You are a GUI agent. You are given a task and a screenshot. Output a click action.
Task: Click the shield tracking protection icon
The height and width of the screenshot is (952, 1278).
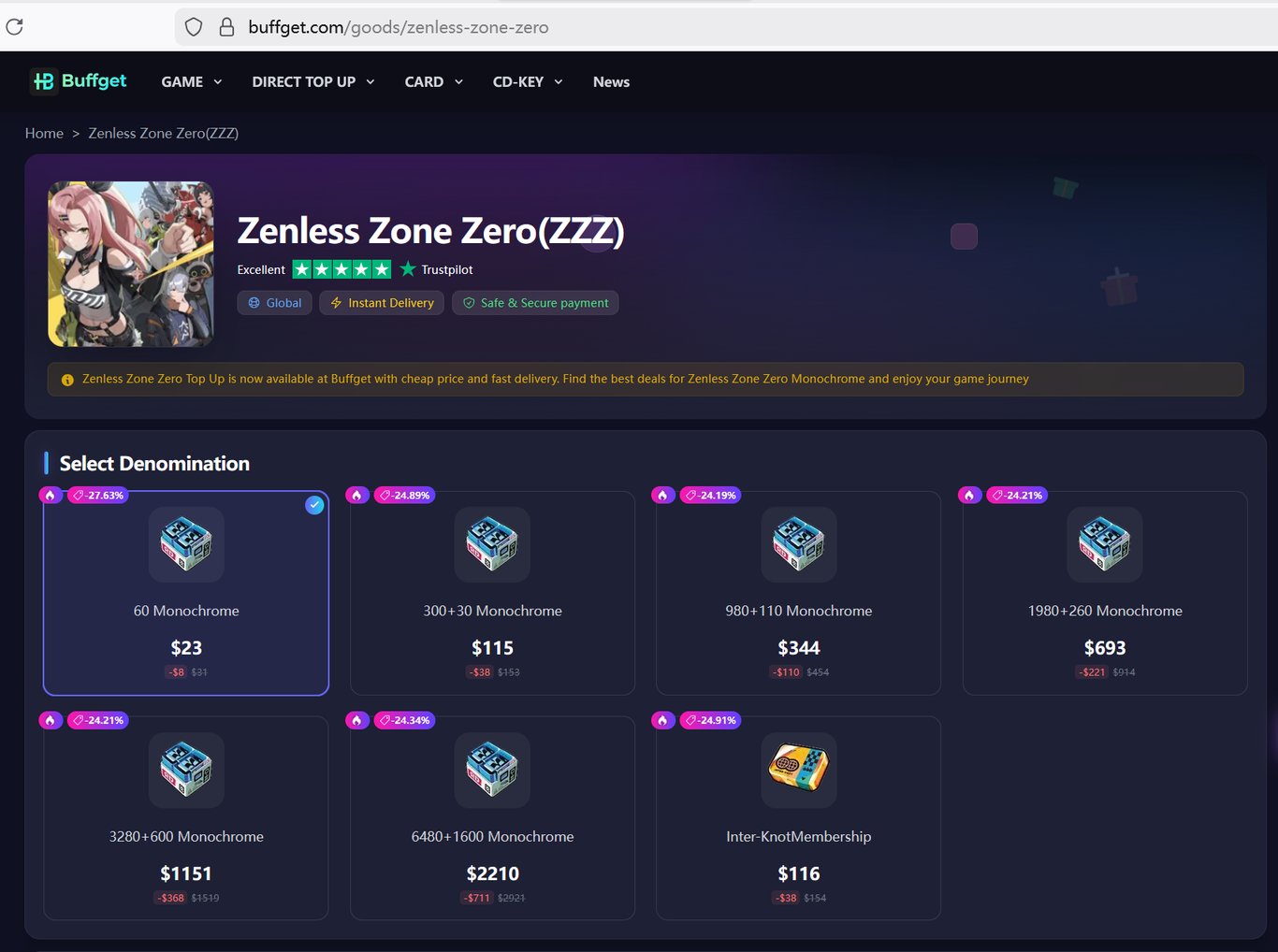click(194, 27)
